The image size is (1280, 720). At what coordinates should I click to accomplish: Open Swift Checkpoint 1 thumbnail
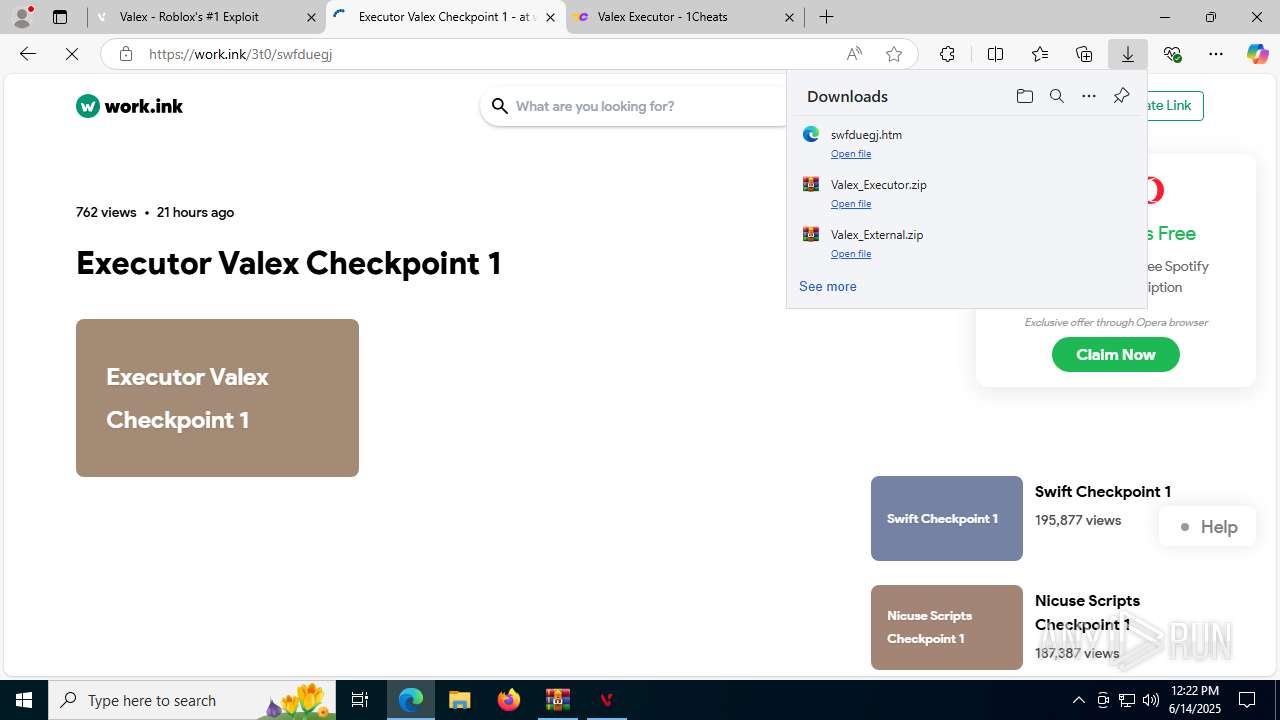947,518
